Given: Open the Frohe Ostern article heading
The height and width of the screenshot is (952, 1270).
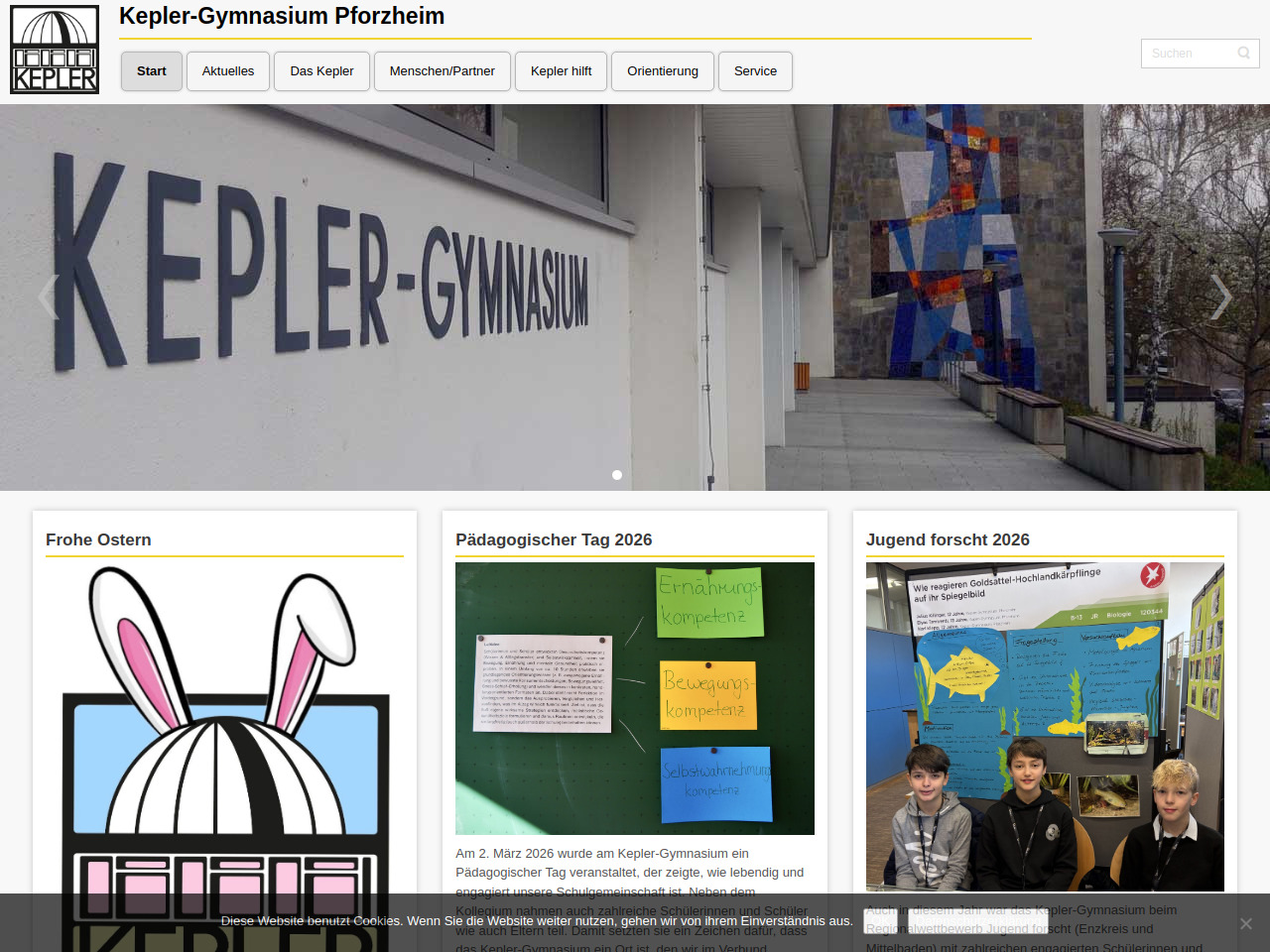Looking at the screenshot, I should click(98, 539).
